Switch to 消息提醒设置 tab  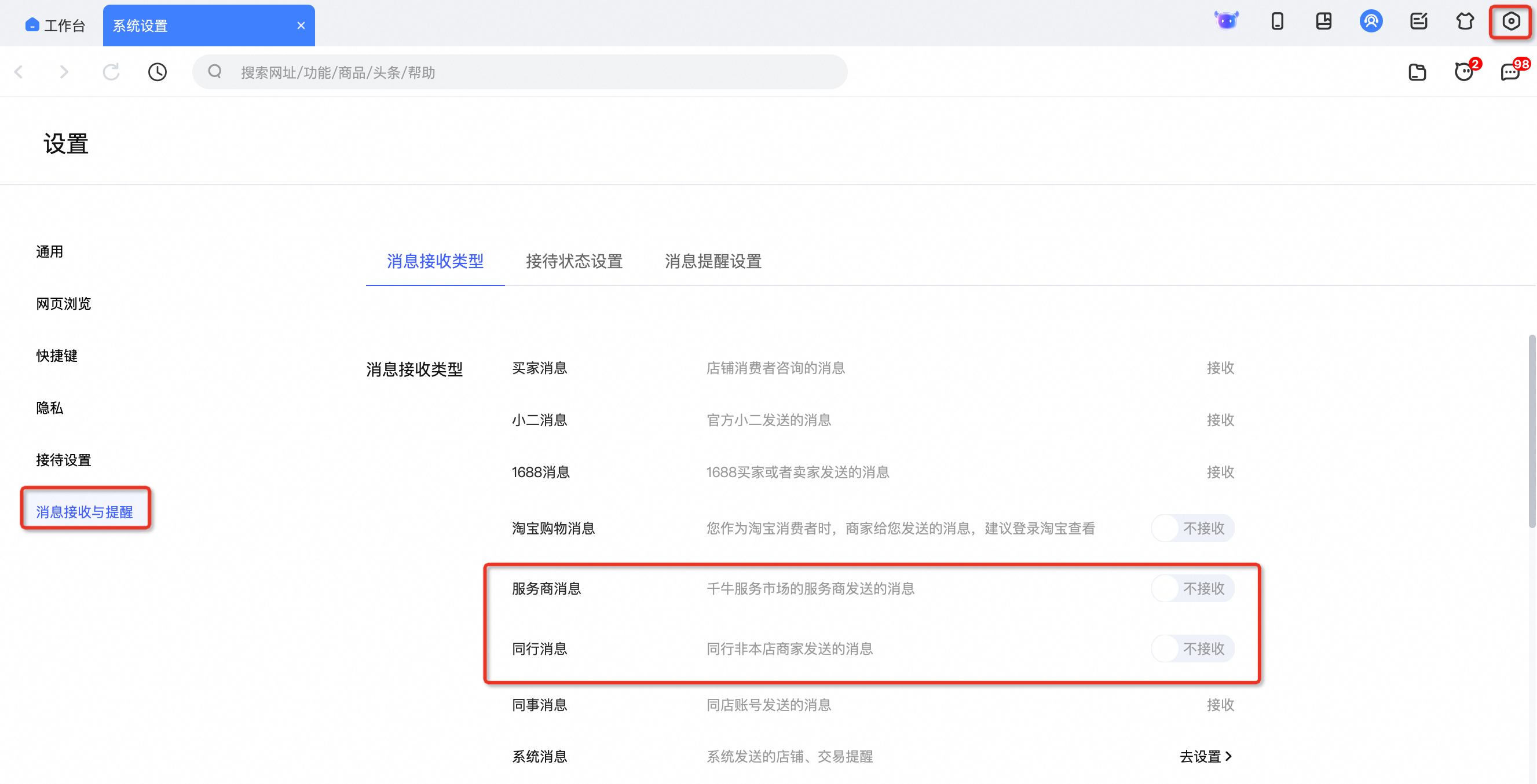tap(713, 261)
